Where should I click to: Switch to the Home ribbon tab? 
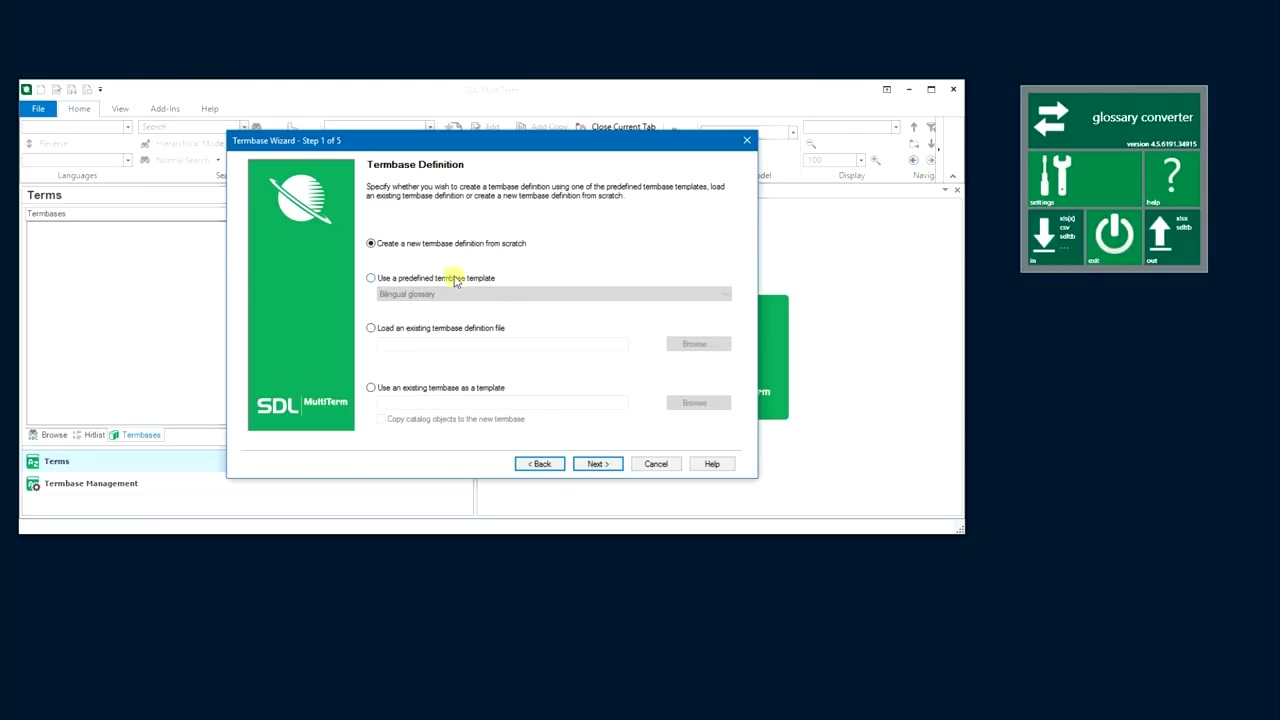point(79,108)
